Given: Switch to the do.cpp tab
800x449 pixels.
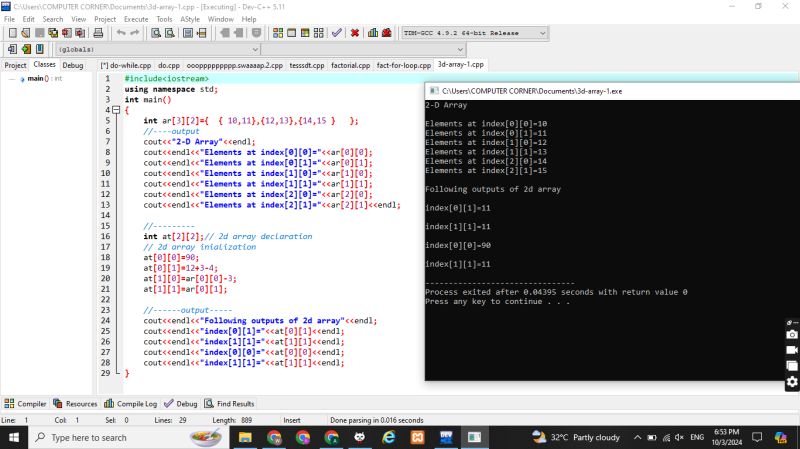Looking at the screenshot, I should [x=169, y=65].
